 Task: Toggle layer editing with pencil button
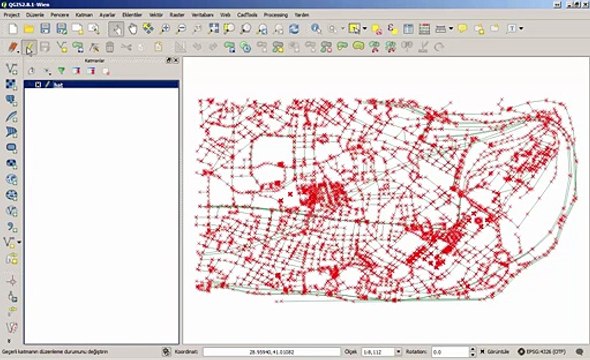[x=29, y=47]
